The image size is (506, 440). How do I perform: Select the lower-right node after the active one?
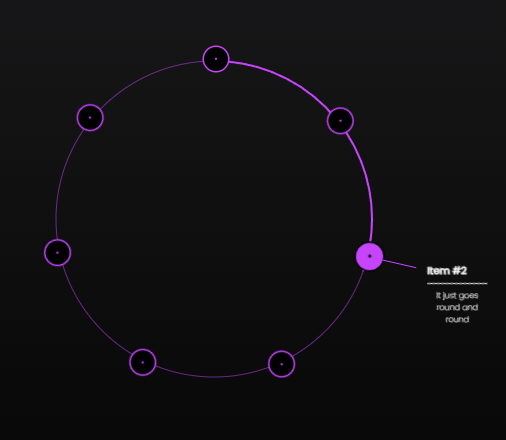(x=282, y=364)
